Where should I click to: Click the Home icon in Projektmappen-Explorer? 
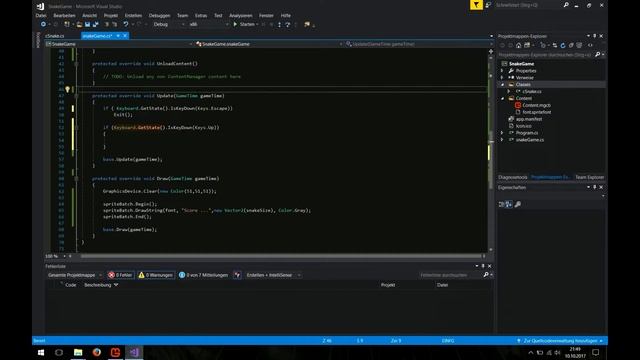pos(518,45)
